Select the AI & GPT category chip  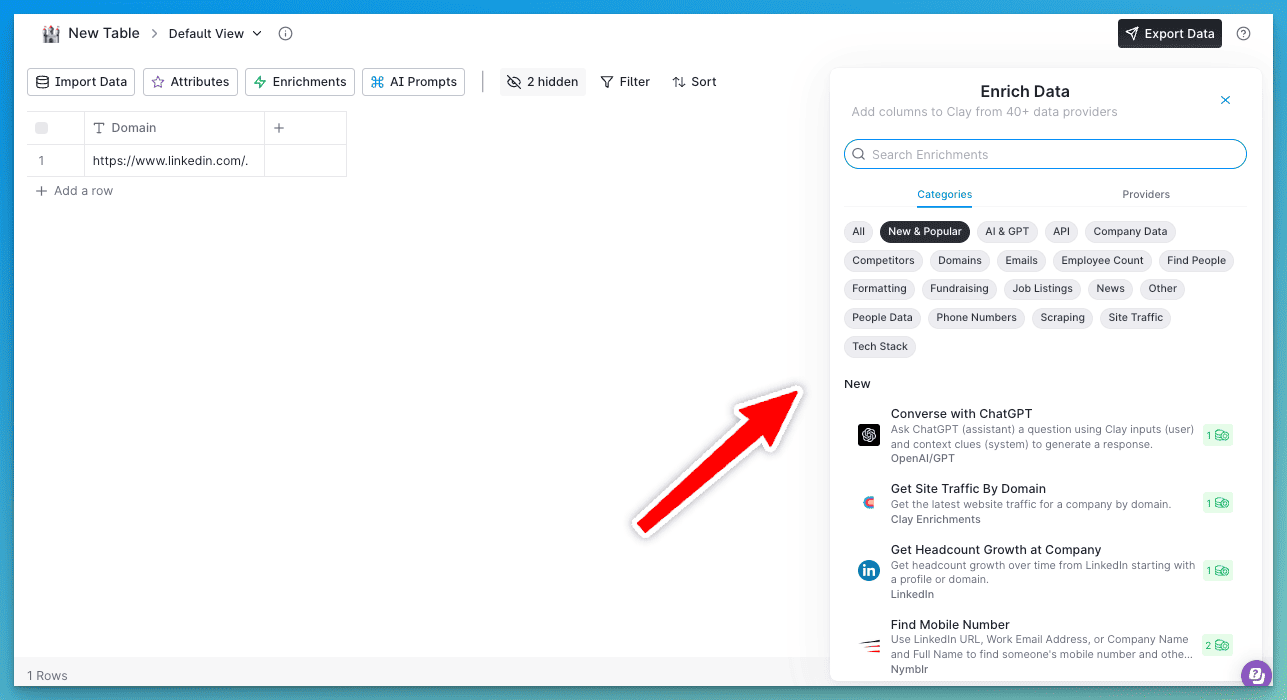tap(1006, 232)
